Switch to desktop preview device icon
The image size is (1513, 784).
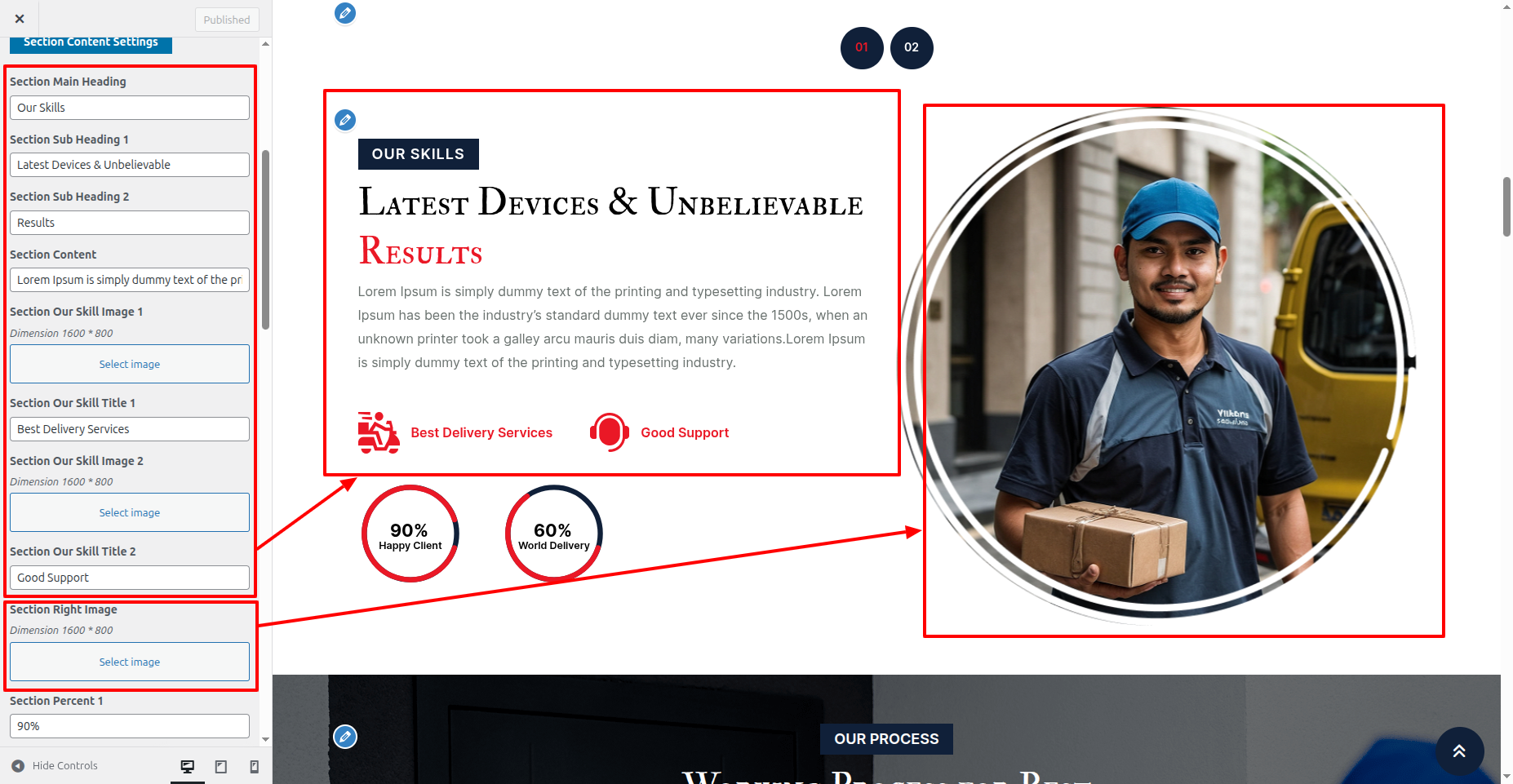point(188,766)
